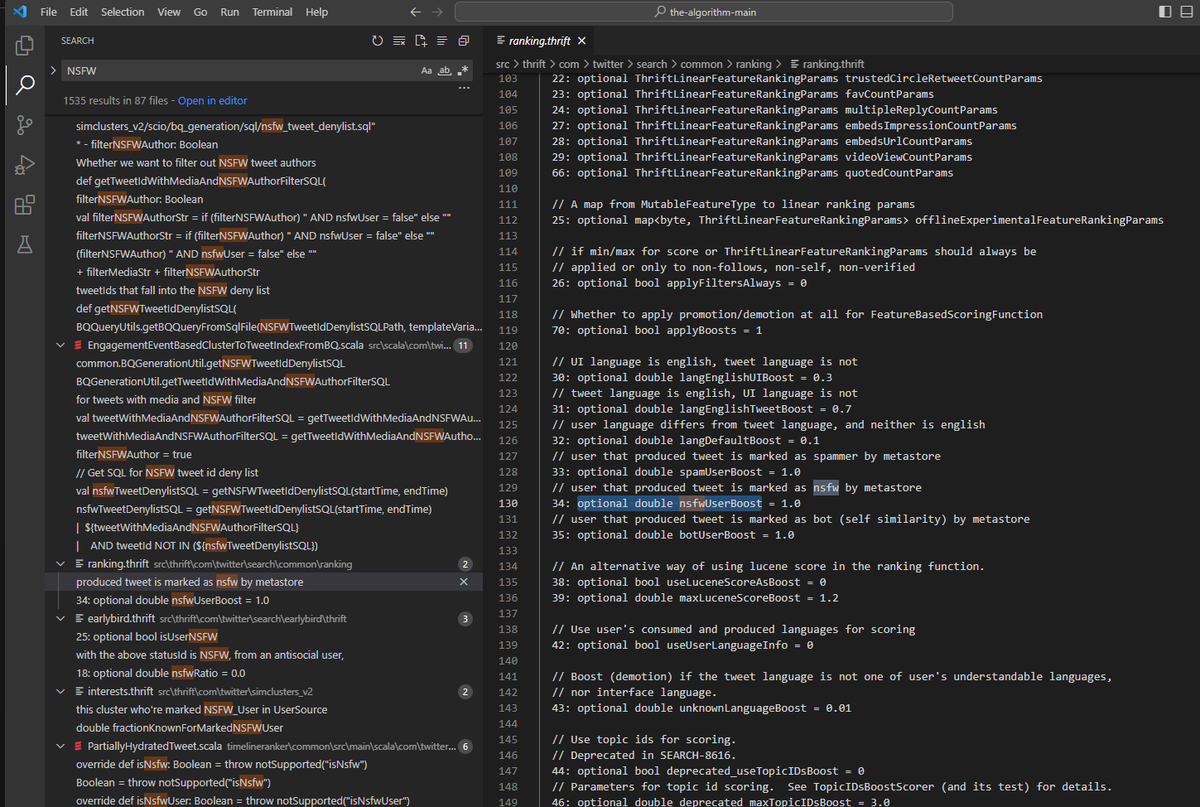This screenshot has width=1200, height=807.
Task: Toggle bottom panel layout
Action: coord(1189,12)
